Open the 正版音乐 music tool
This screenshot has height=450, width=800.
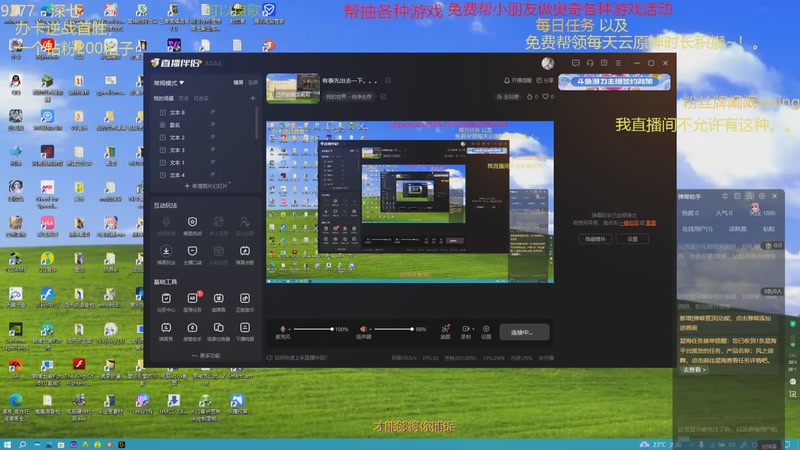click(245, 302)
